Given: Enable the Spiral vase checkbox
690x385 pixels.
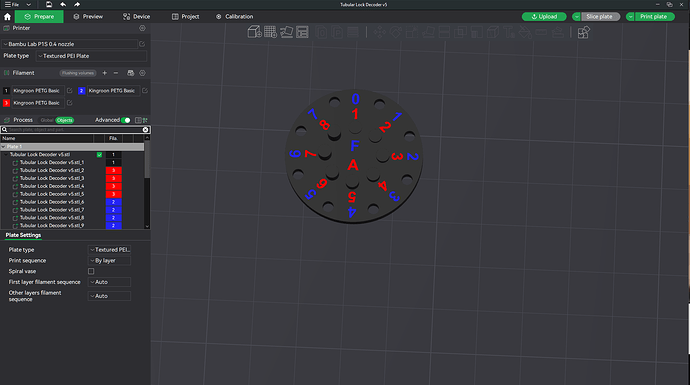Looking at the screenshot, I should 91,271.
